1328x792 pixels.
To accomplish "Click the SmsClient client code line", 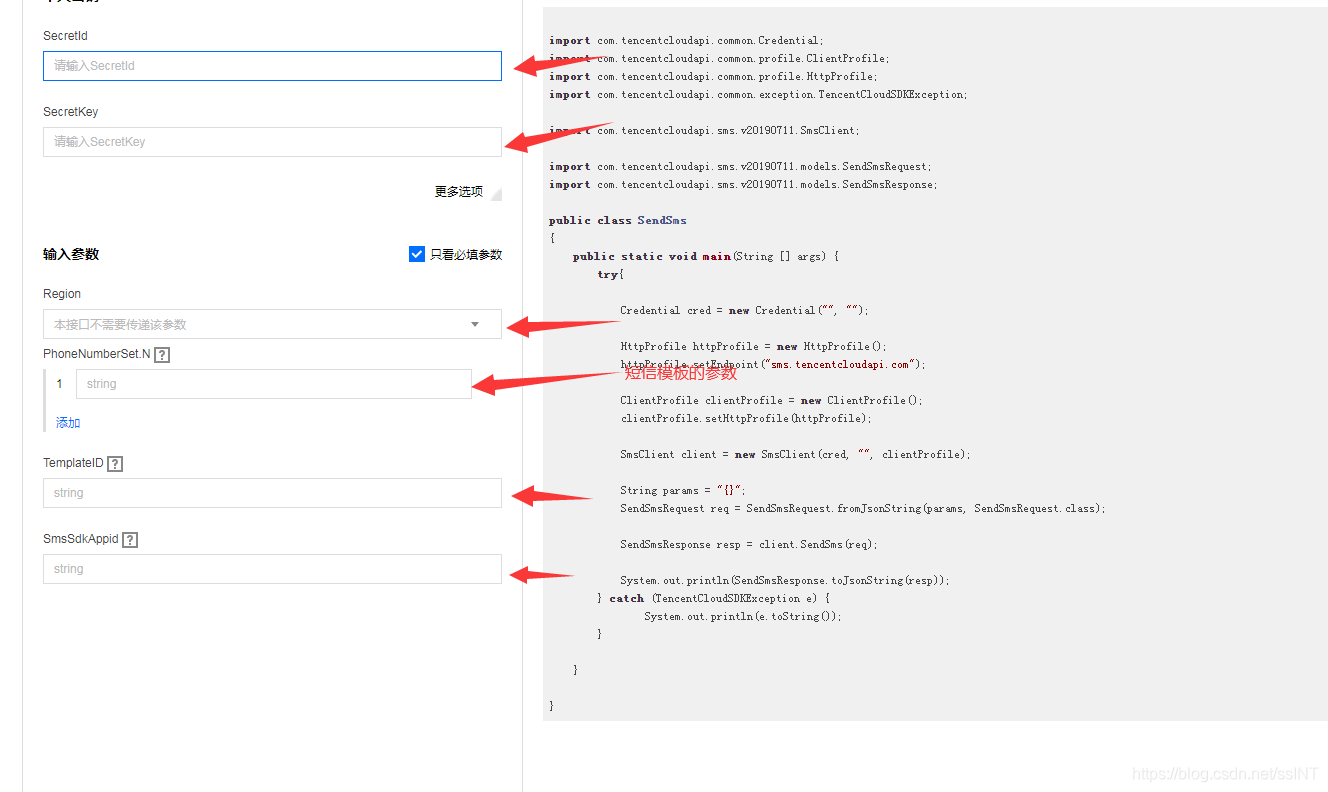I will click(795, 454).
